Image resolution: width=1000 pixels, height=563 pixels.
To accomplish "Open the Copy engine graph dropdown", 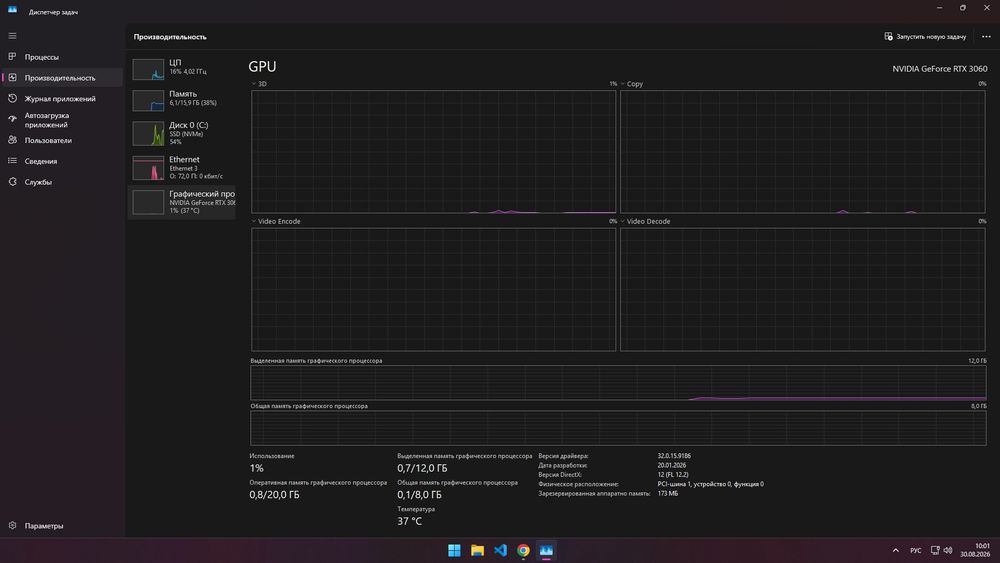I will pyautogui.click(x=631, y=84).
